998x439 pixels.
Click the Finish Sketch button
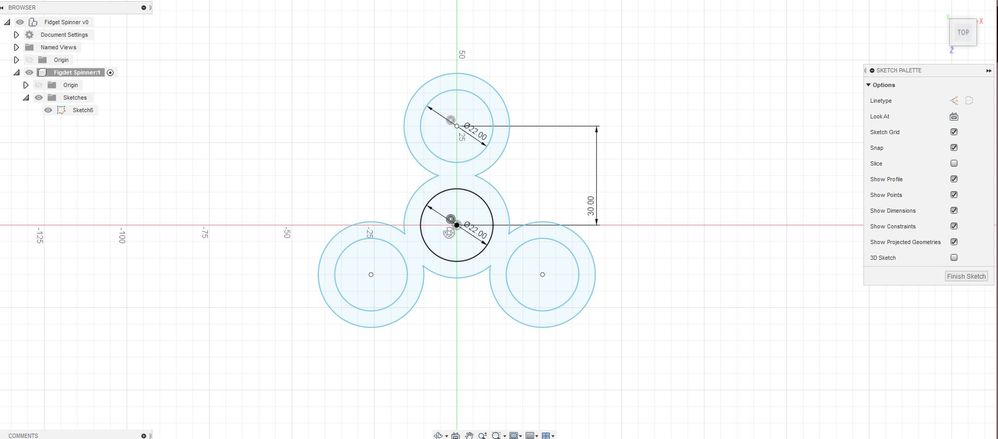pyautogui.click(x=966, y=276)
